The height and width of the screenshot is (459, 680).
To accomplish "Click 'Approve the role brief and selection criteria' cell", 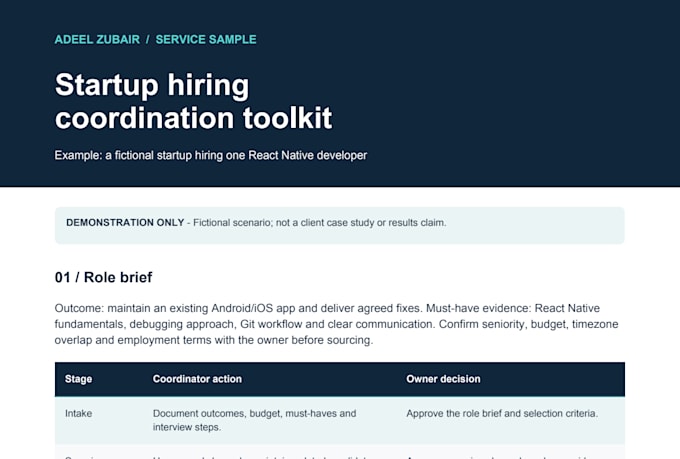I will 502,413.
